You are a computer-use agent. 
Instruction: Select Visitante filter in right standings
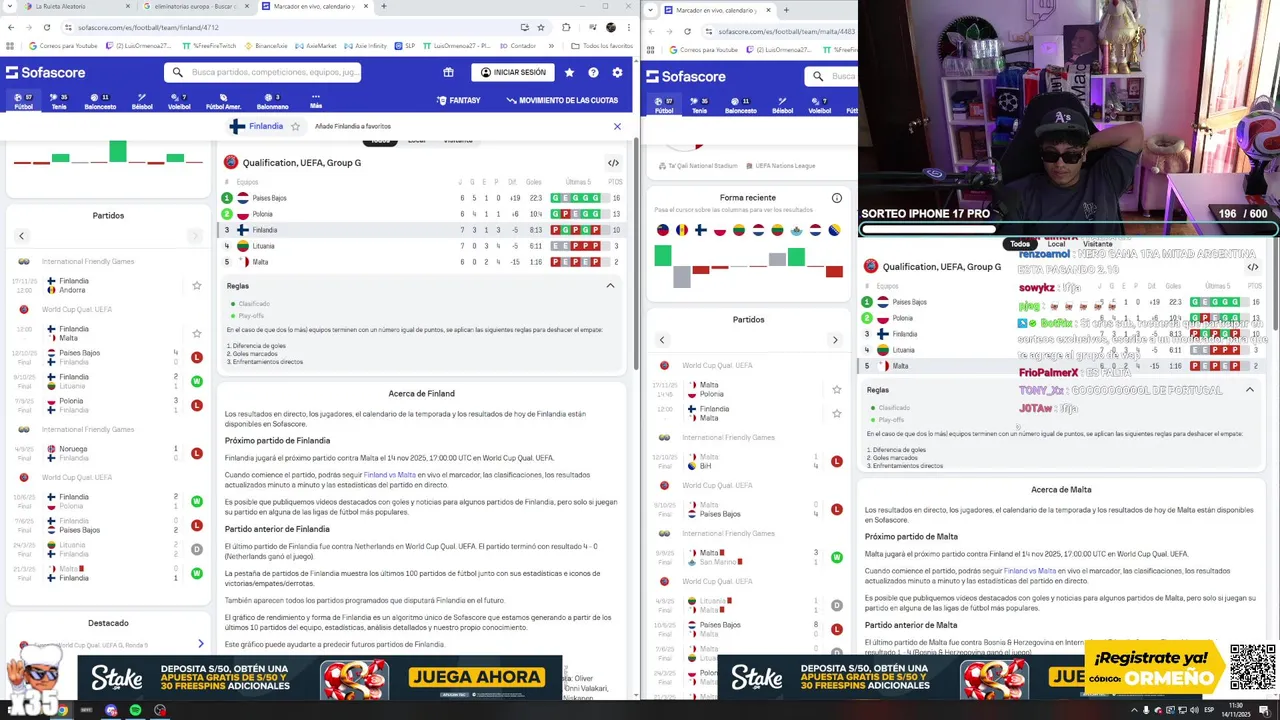pos(1097,244)
